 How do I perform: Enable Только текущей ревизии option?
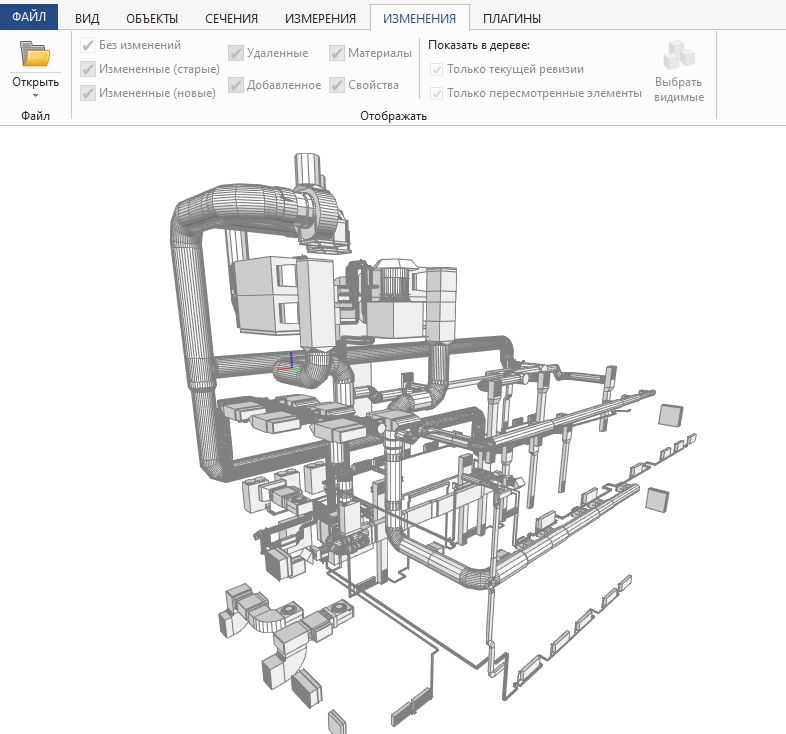437,69
